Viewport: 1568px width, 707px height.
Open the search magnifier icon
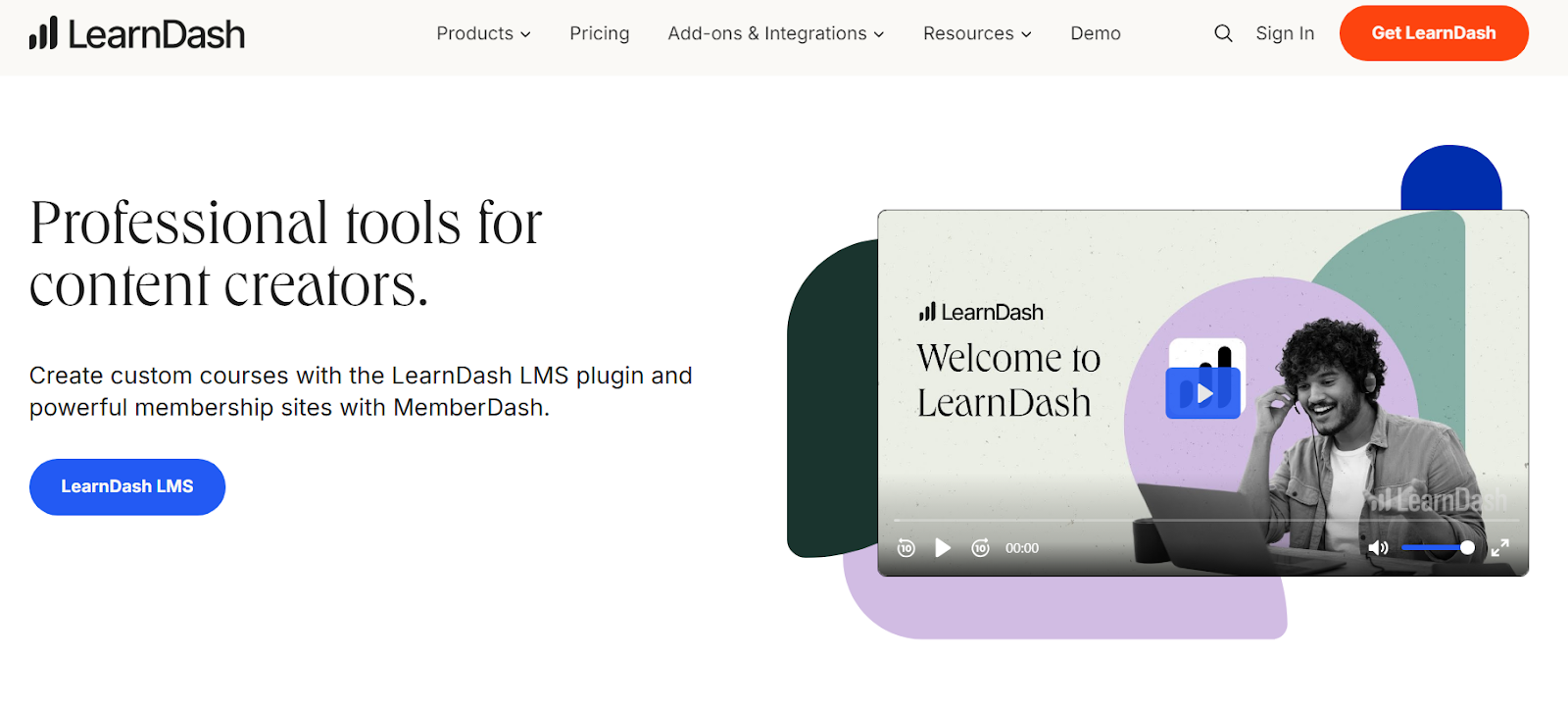pyautogui.click(x=1223, y=33)
